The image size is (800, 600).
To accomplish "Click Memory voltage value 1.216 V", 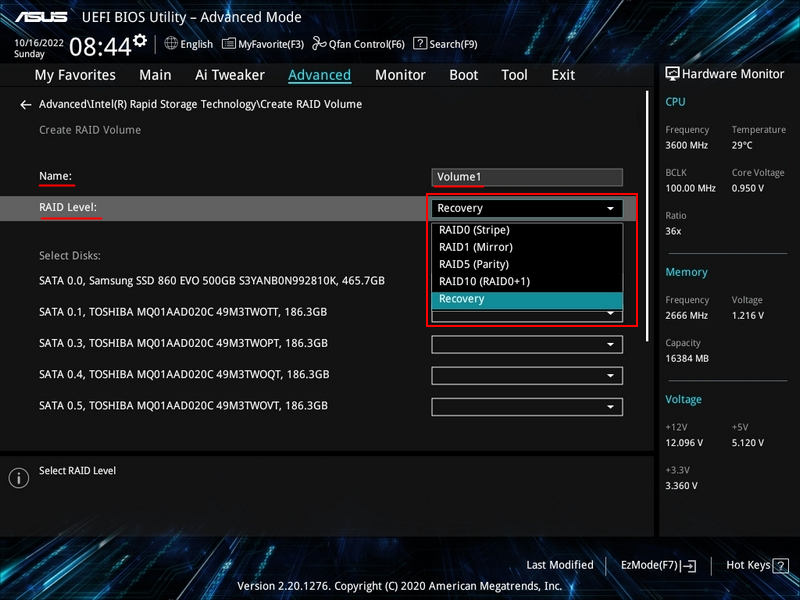I will click(747, 315).
